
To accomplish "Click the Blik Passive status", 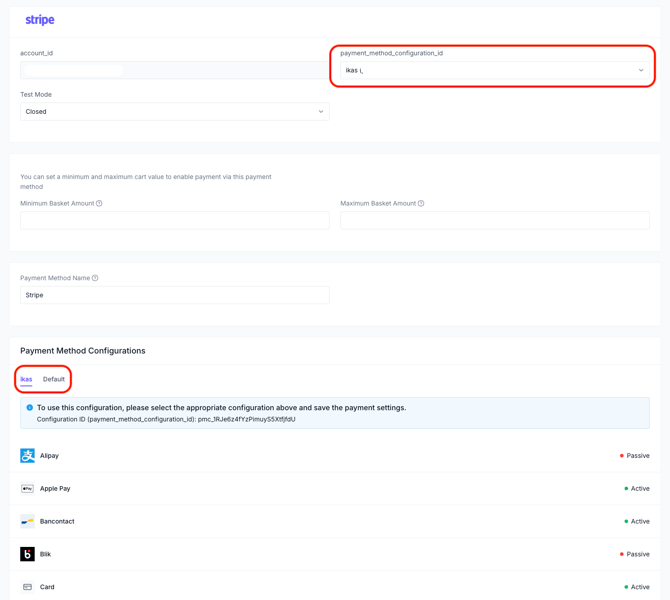I will [635, 554].
